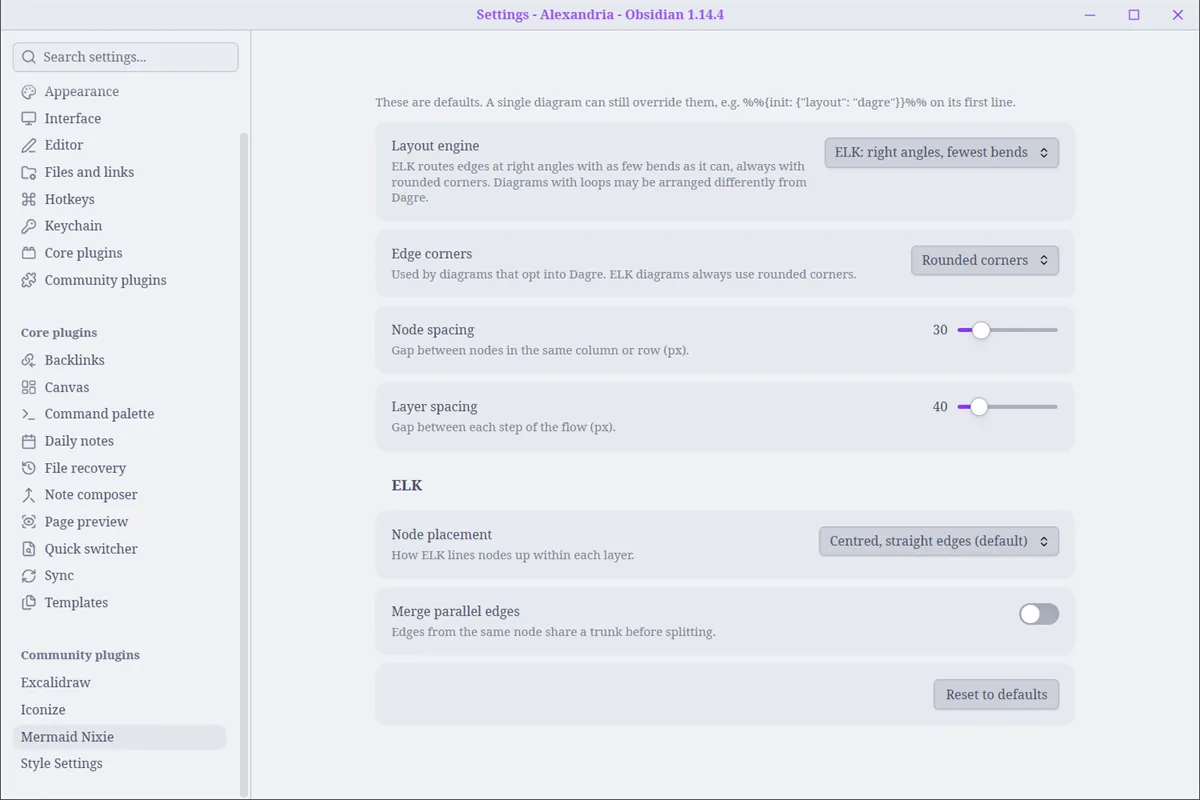Click the magnifier icon in the search box
Viewport: 1200px width, 800px height.
(29, 57)
